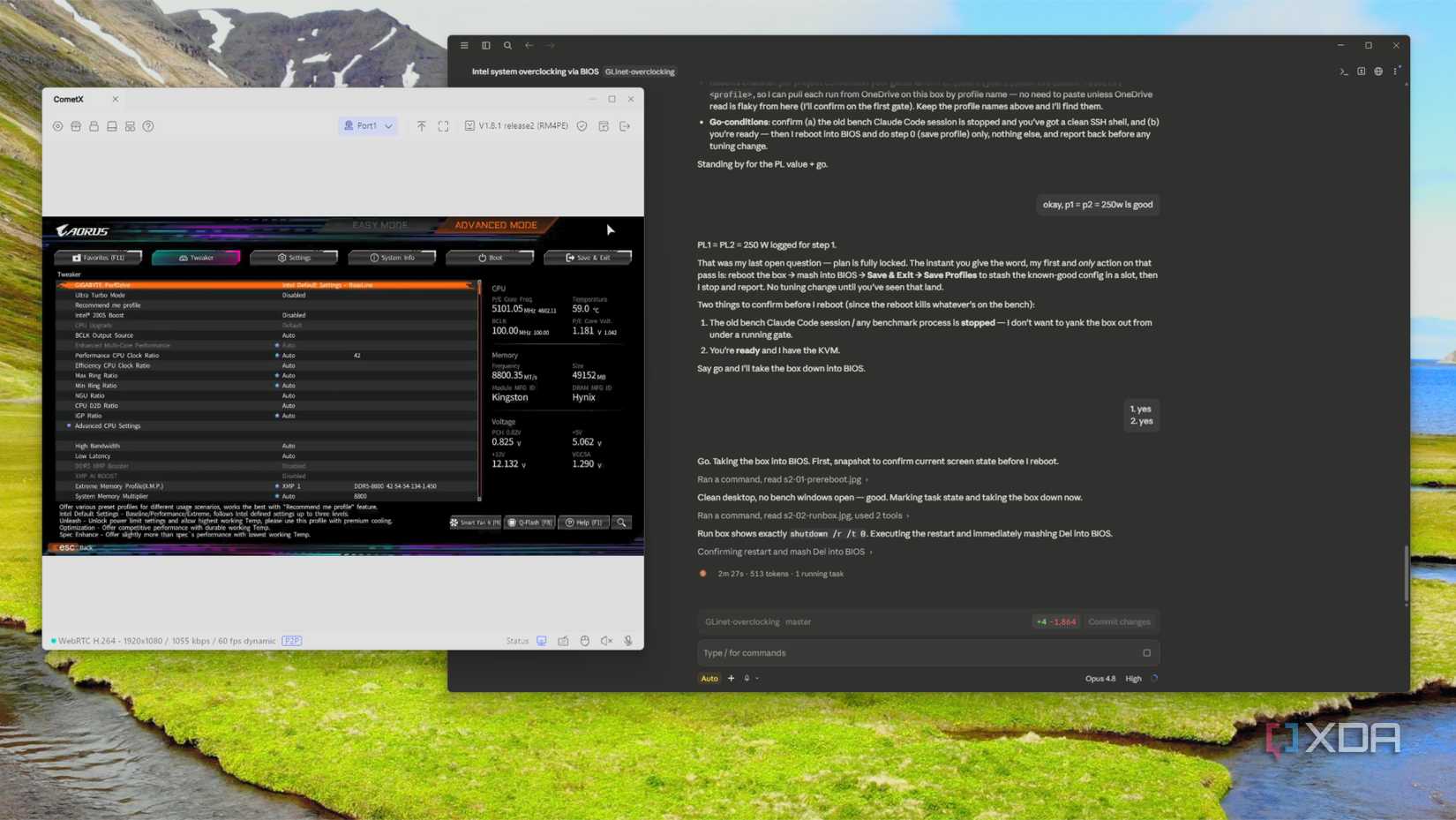Screen dimensions: 1456x820
Task: Expand 'Ran a command, read s2-02-runbox.jpg' entry
Action: [803, 515]
